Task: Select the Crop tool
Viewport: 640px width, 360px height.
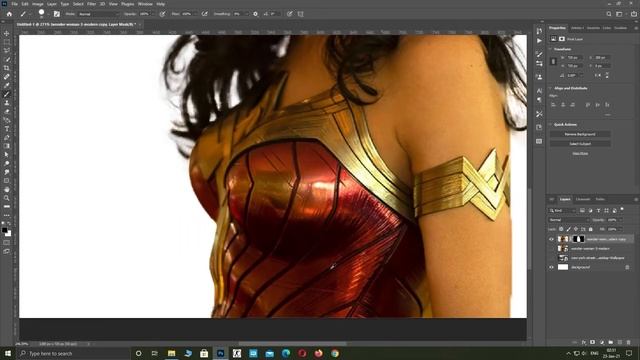Action: pos(7,68)
